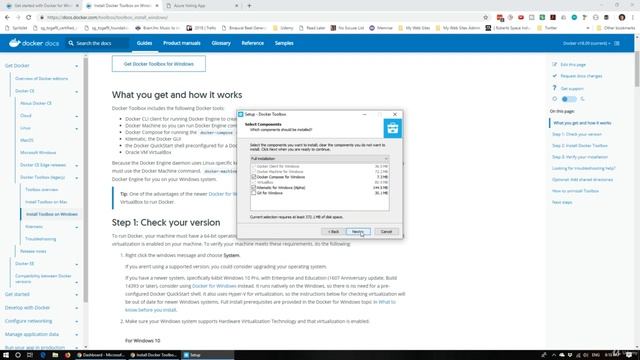Uncheck Docker Compose for Windows component
This screenshot has height=360, width=640.
[253, 177]
